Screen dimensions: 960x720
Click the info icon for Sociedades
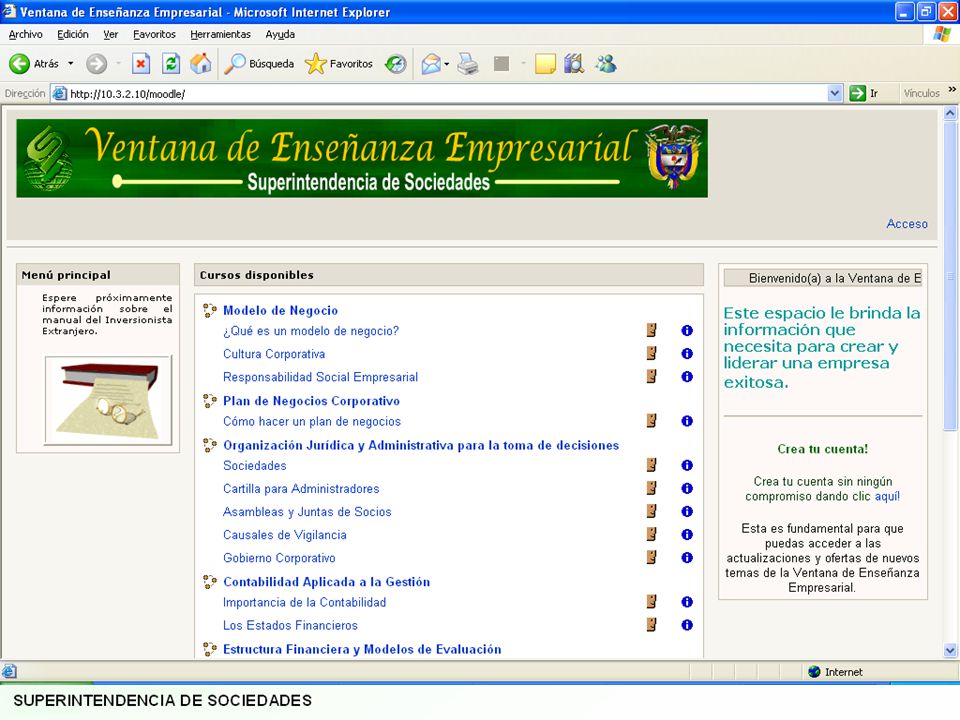point(687,465)
